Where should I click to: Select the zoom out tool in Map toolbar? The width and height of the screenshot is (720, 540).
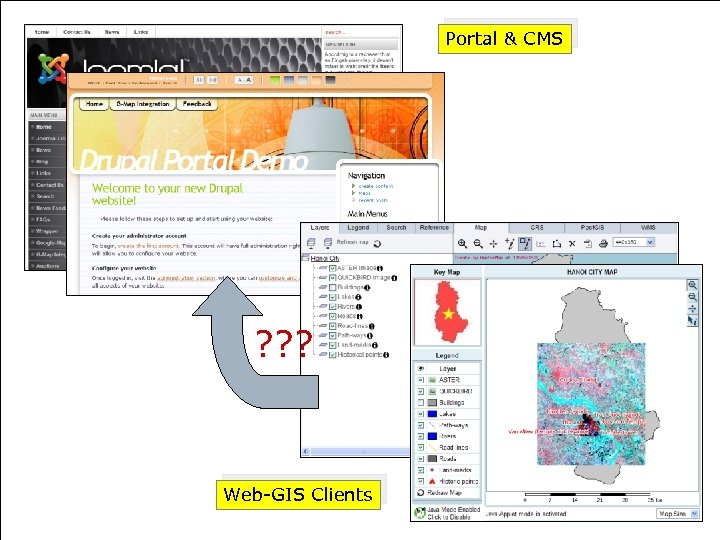478,244
